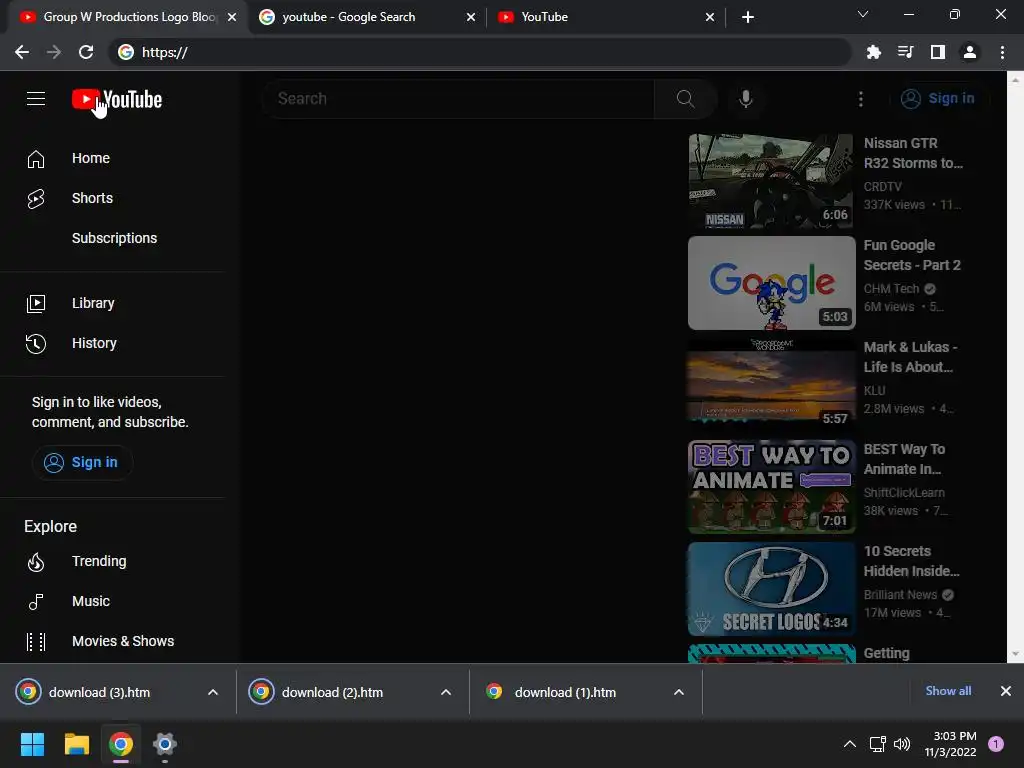Screen dimensions: 1024x768
Task: Open the taskbar clock and date
Action: pos(951,744)
